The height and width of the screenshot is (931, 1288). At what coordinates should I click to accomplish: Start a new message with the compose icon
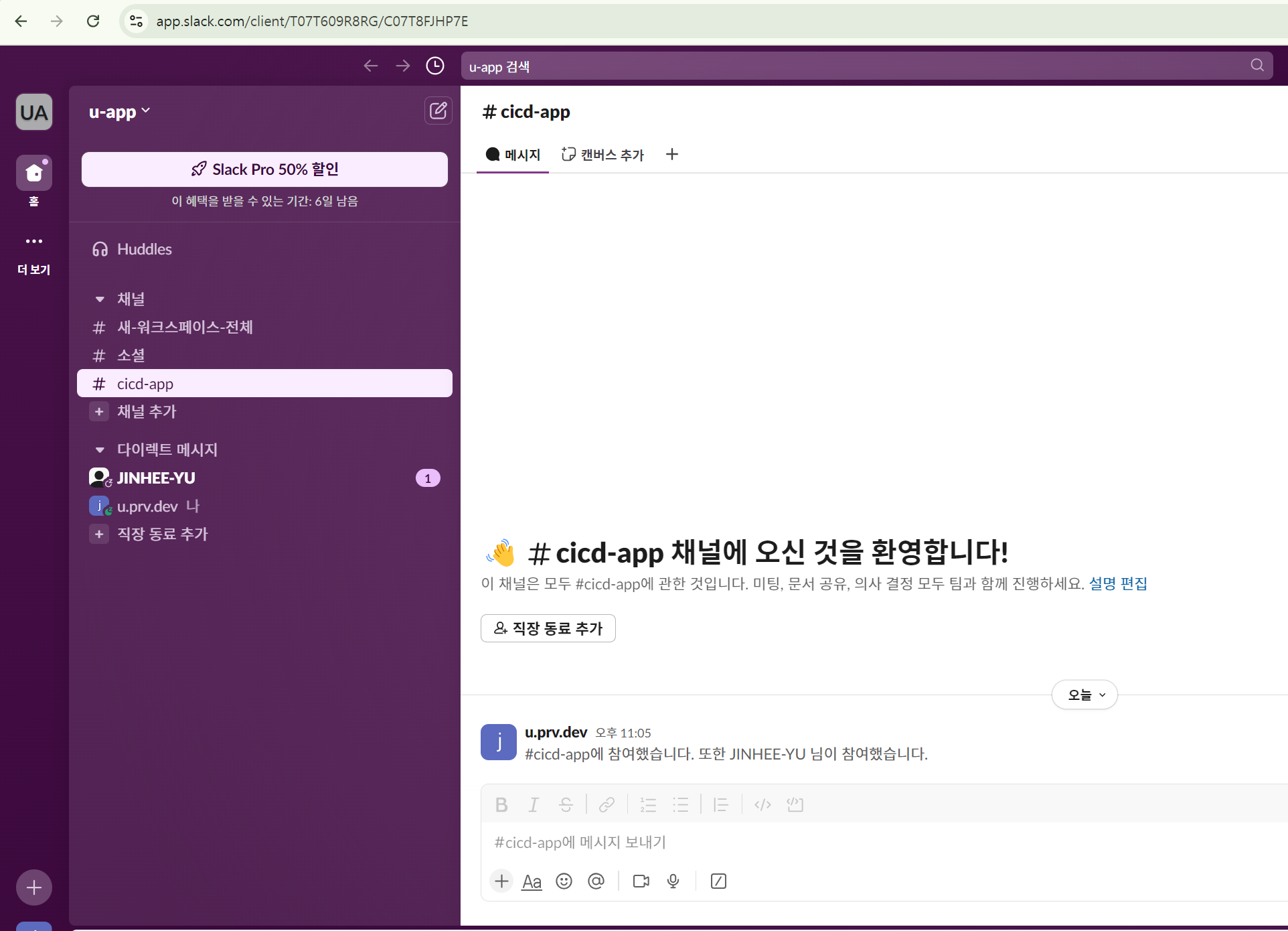click(x=438, y=111)
